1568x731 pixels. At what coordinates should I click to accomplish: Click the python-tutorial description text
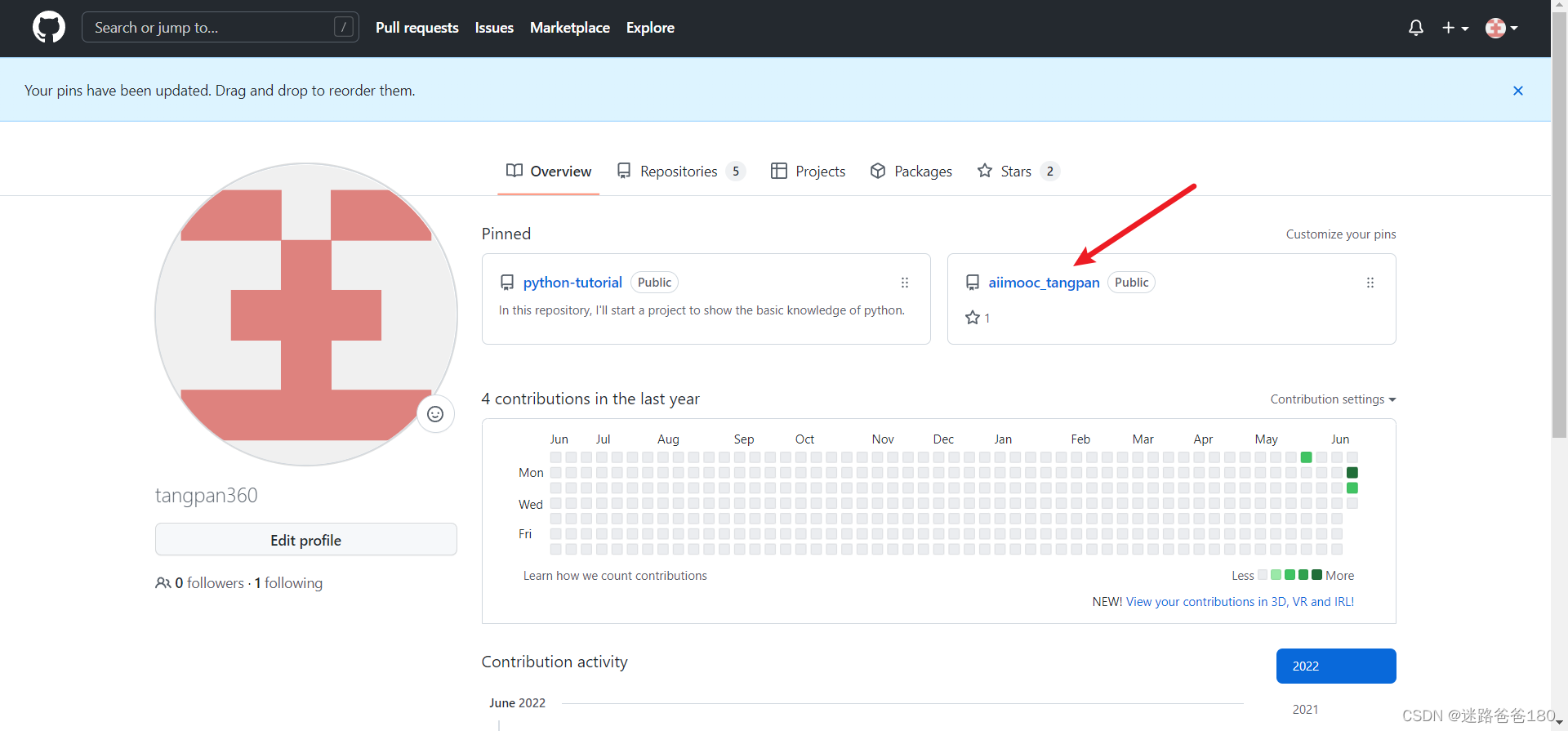click(702, 310)
